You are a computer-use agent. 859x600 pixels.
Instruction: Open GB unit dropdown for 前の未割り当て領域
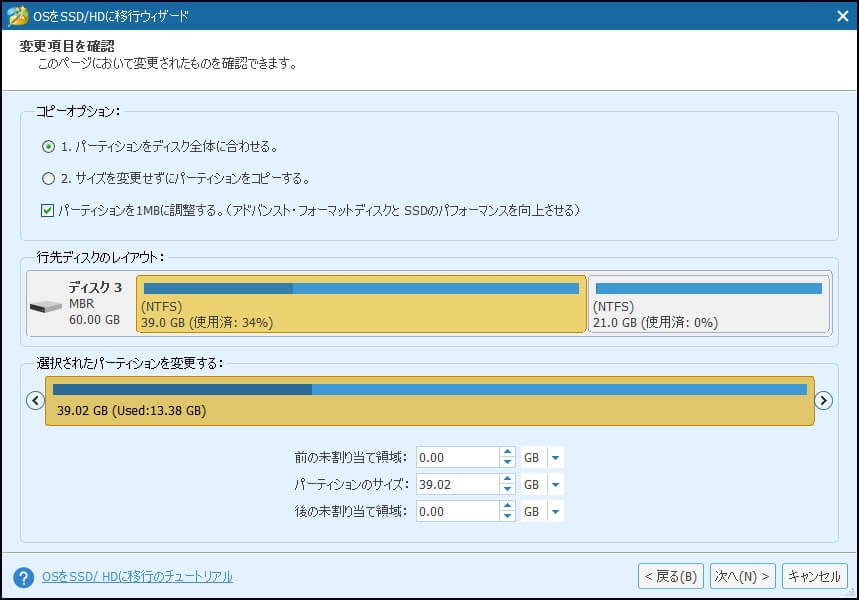click(x=553, y=456)
